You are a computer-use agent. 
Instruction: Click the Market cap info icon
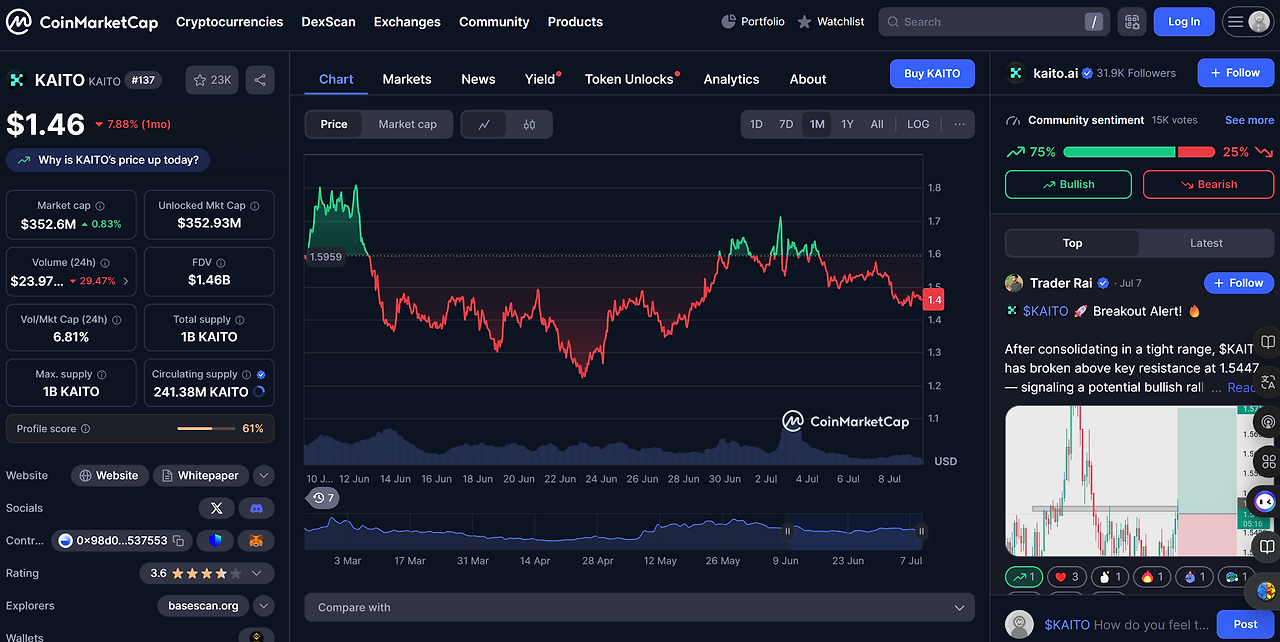coord(101,206)
